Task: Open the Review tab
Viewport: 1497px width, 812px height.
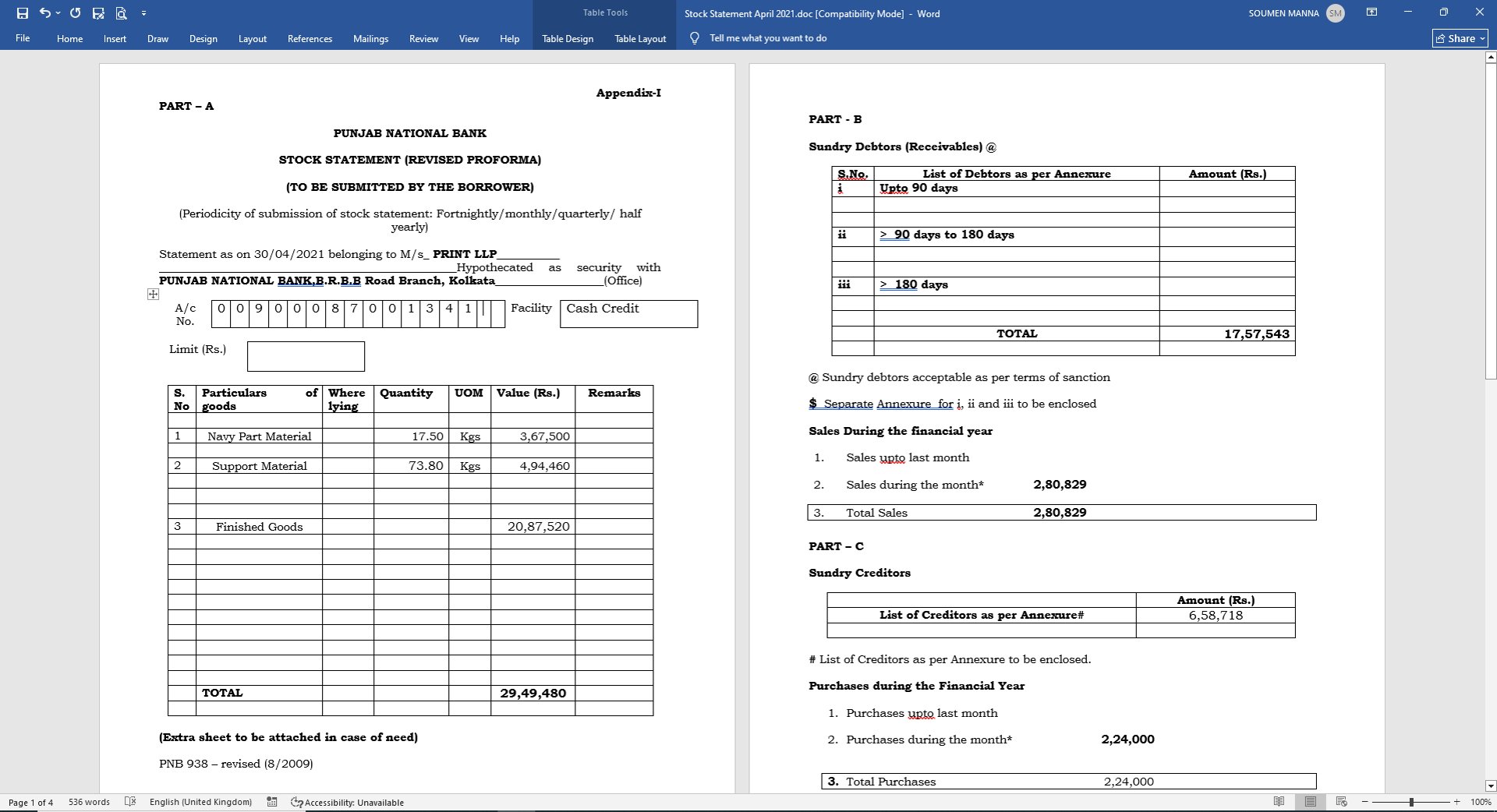Action: tap(423, 39)
